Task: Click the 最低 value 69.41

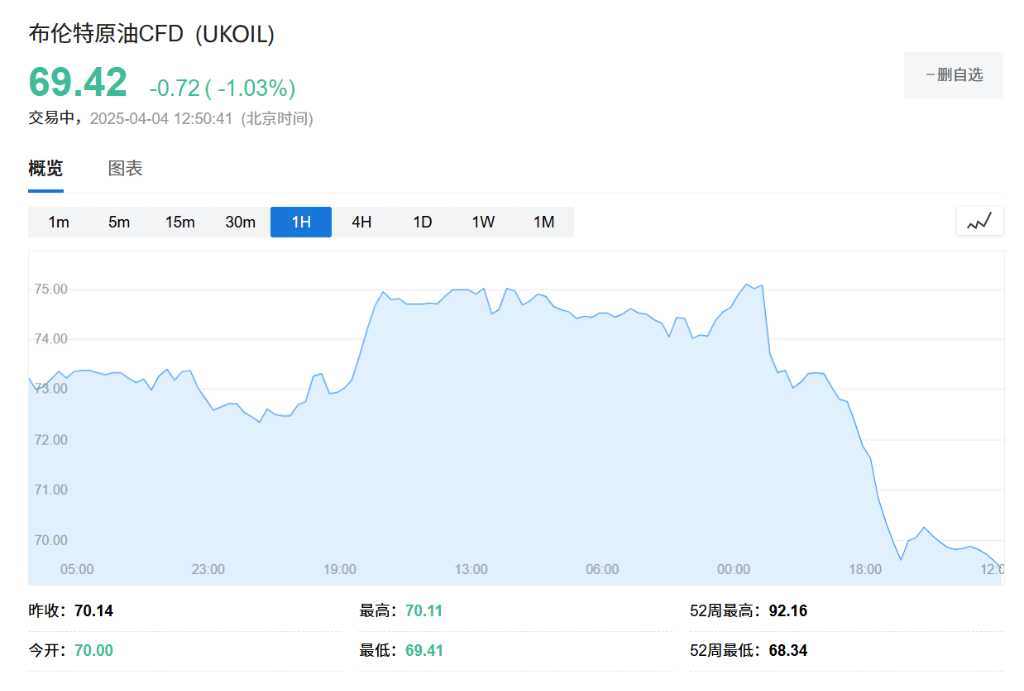Action: tap(423, 649)
